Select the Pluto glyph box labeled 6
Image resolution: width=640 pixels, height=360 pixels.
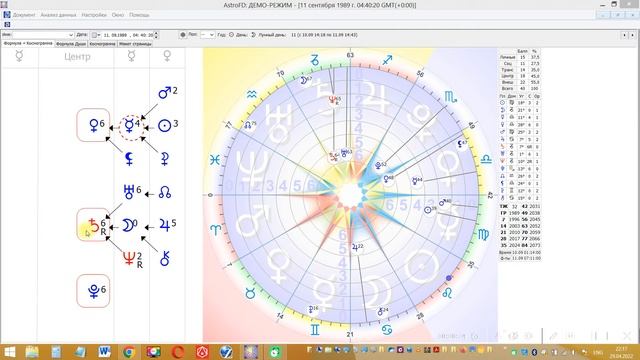click(x=93, y=291)
